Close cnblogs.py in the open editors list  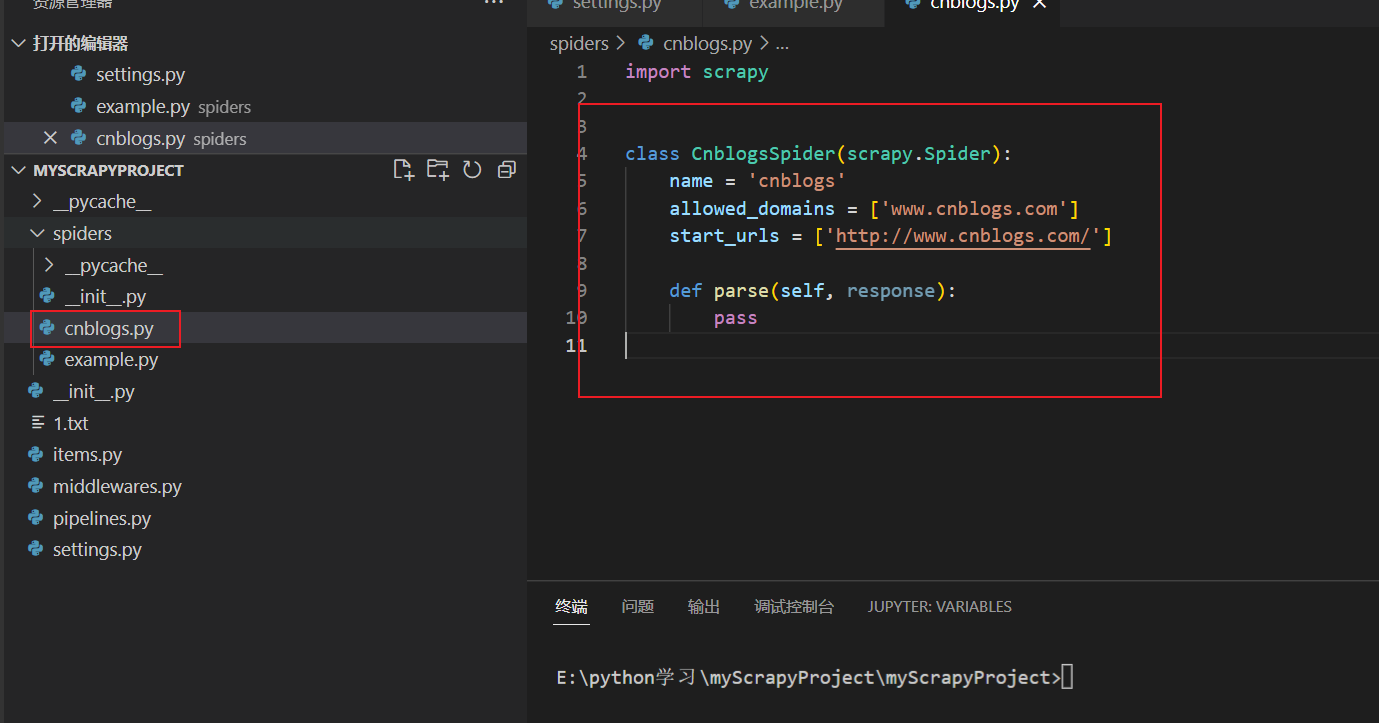point(50,138)
